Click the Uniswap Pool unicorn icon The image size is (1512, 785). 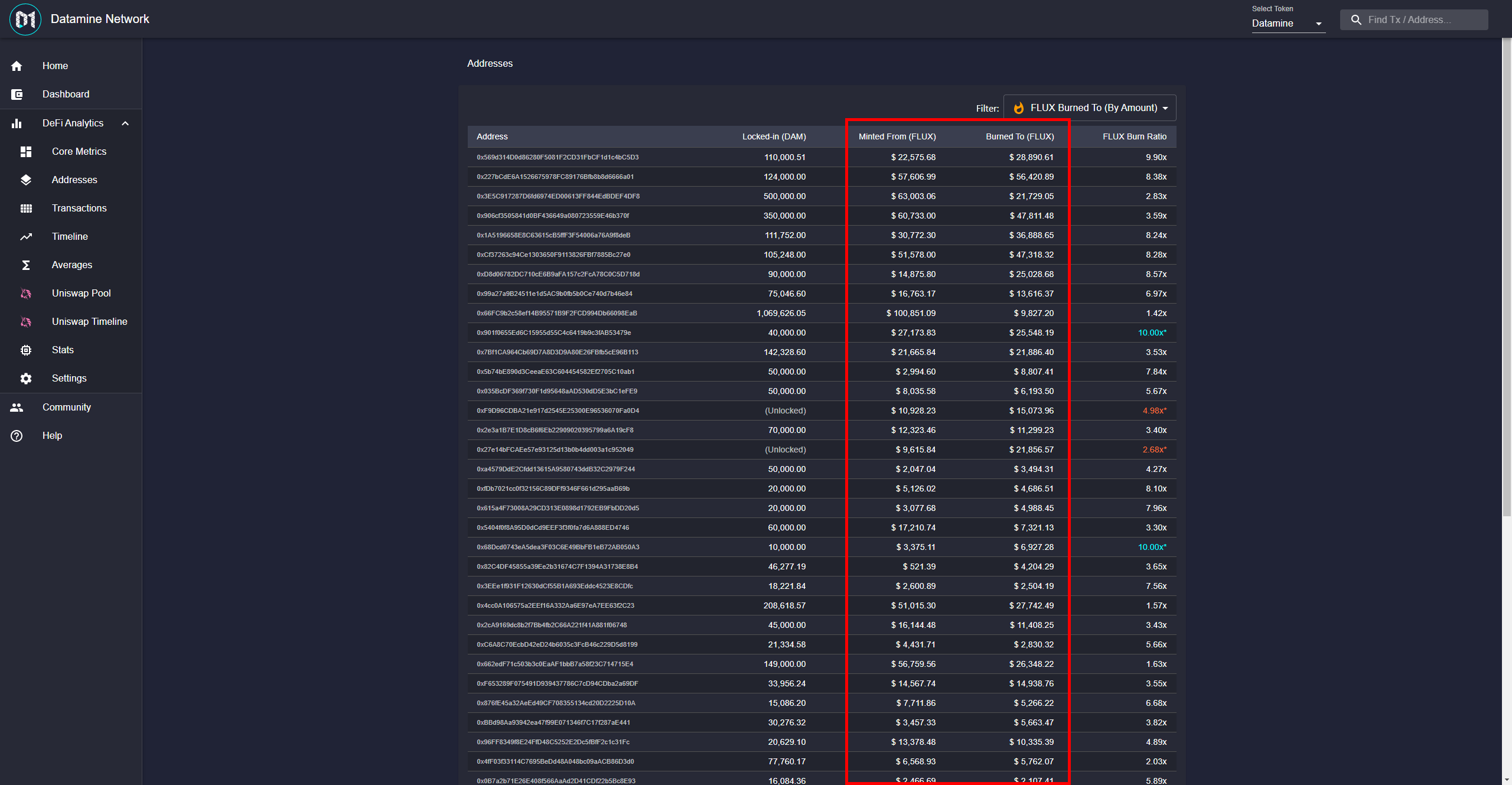coord(26,293)
